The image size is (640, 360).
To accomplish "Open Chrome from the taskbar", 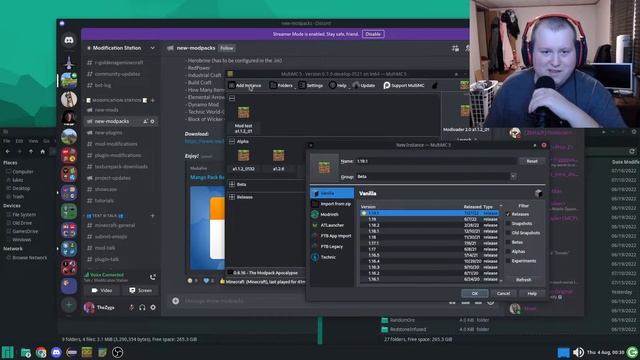I will [41, 352].
